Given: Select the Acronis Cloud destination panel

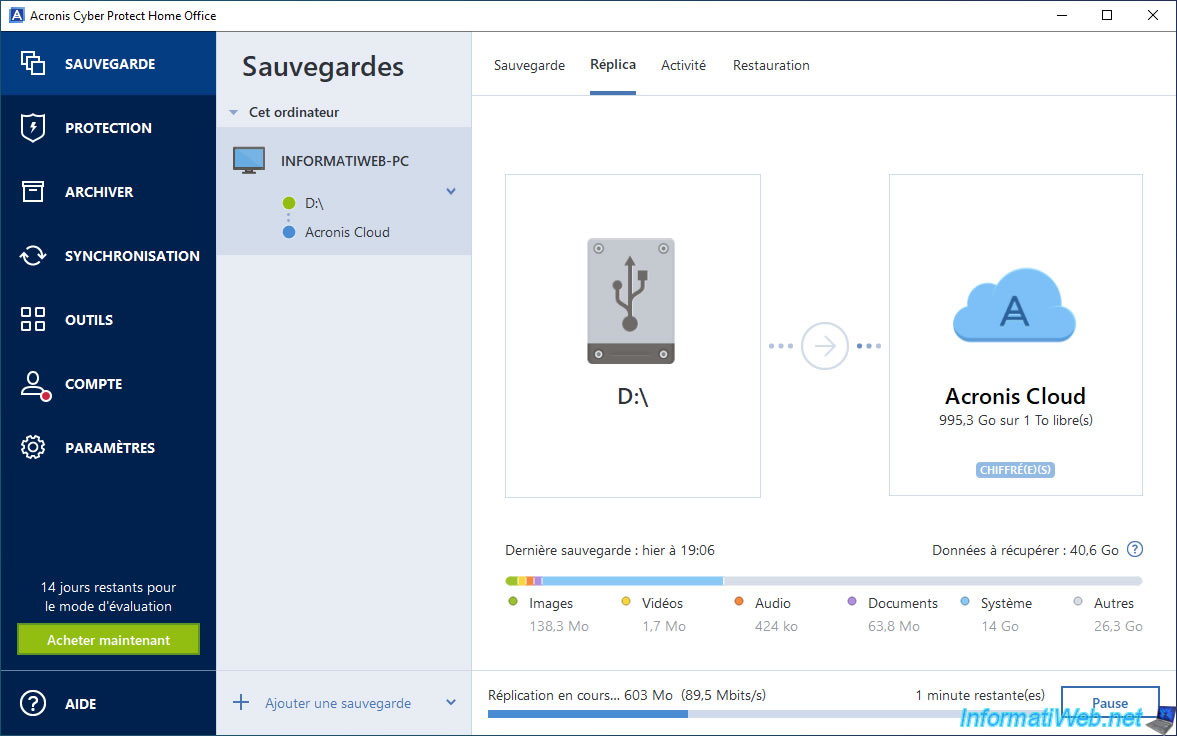Looking at the screenshot, I should pos(1016,335).
